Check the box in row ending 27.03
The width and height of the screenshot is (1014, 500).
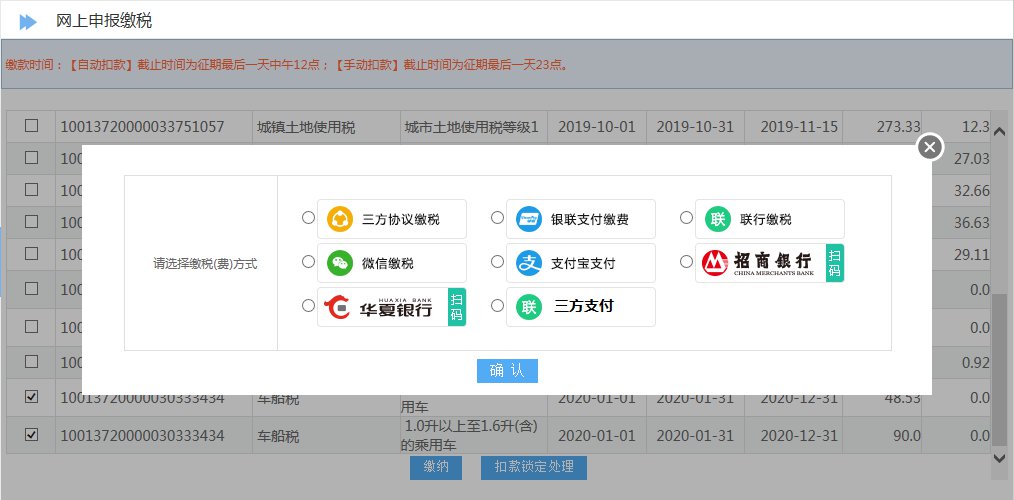point(31,157)
